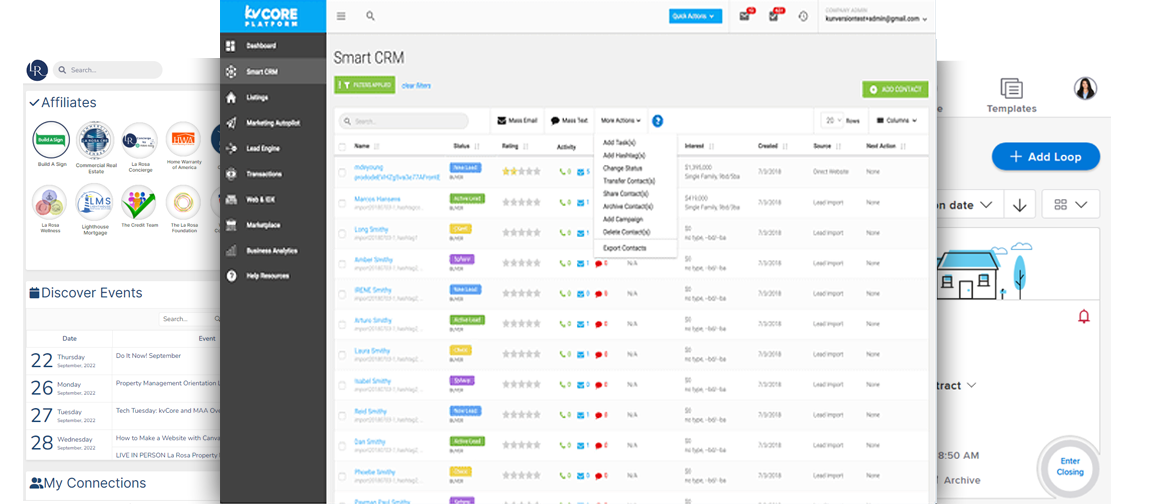Set the star rating on the mdeyoung row
Image resolution: width=1170 pixels, height=504 pixels.
[x=521, y=171]
